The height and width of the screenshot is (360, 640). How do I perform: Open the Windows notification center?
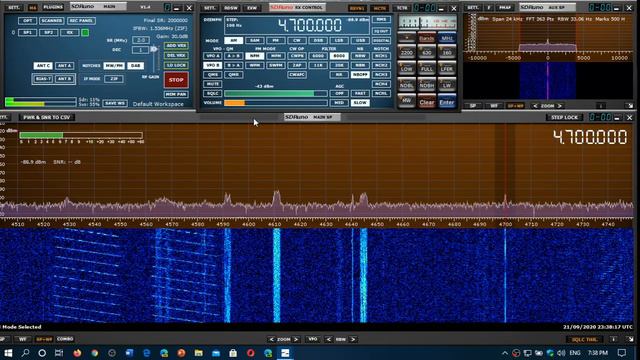coord(622,353)
